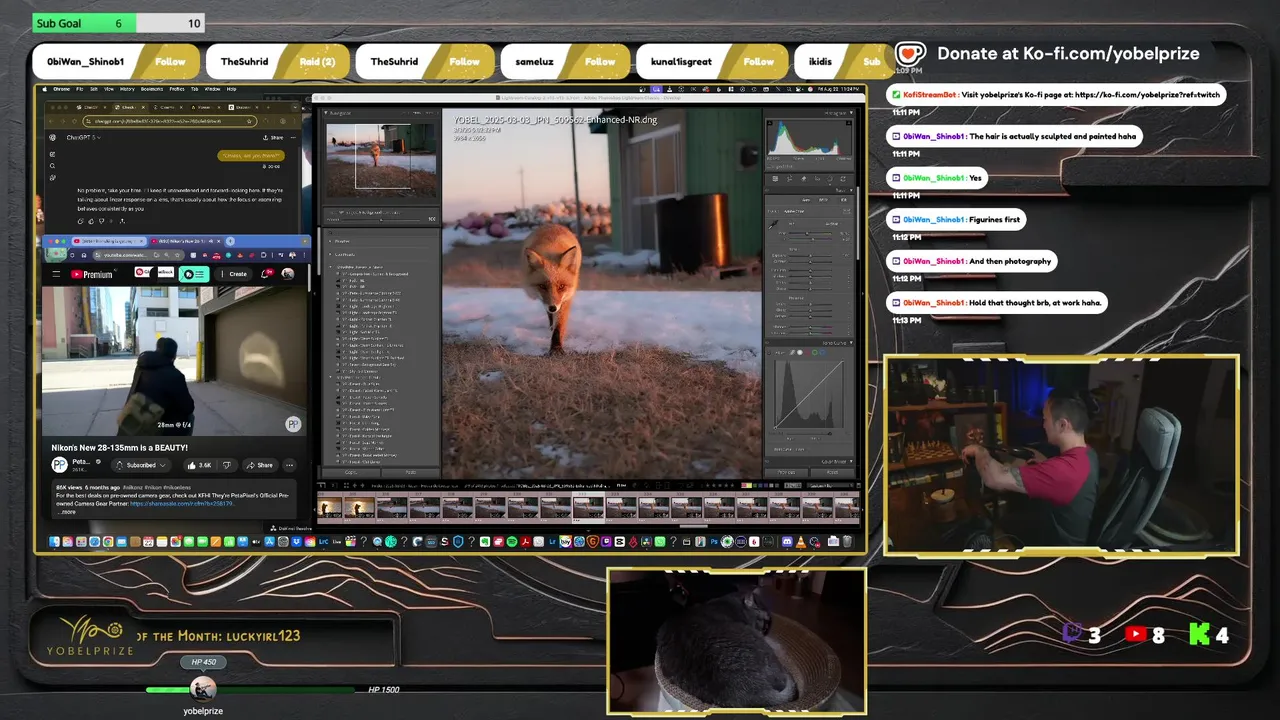Image resolution: width=1280 pixels, height=720 pixels.
Task: Select the Edit tool in Lightroom tool strip
Action: [775, 179]
